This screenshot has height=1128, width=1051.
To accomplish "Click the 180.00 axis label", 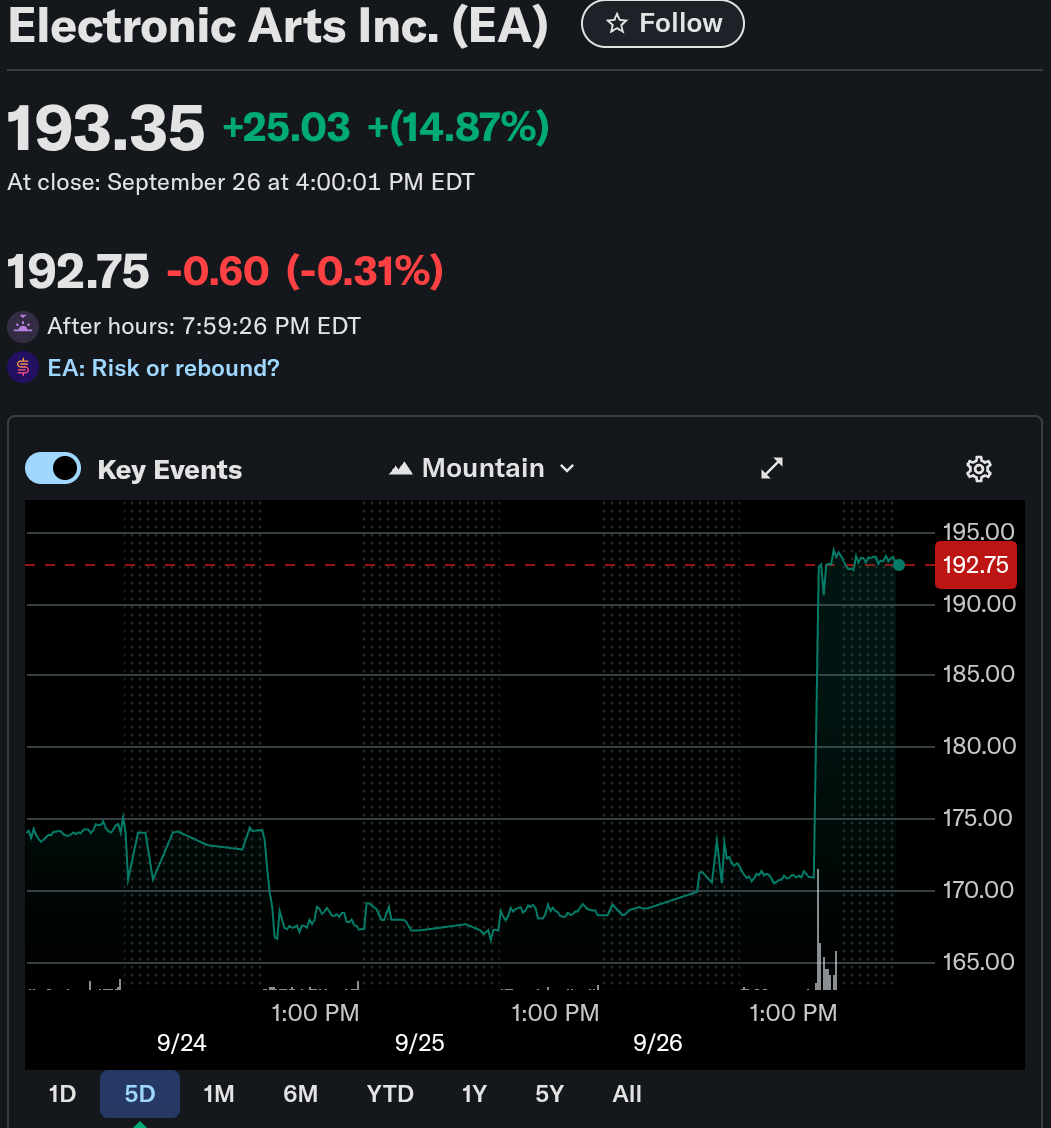I will [x=978, y=746].
